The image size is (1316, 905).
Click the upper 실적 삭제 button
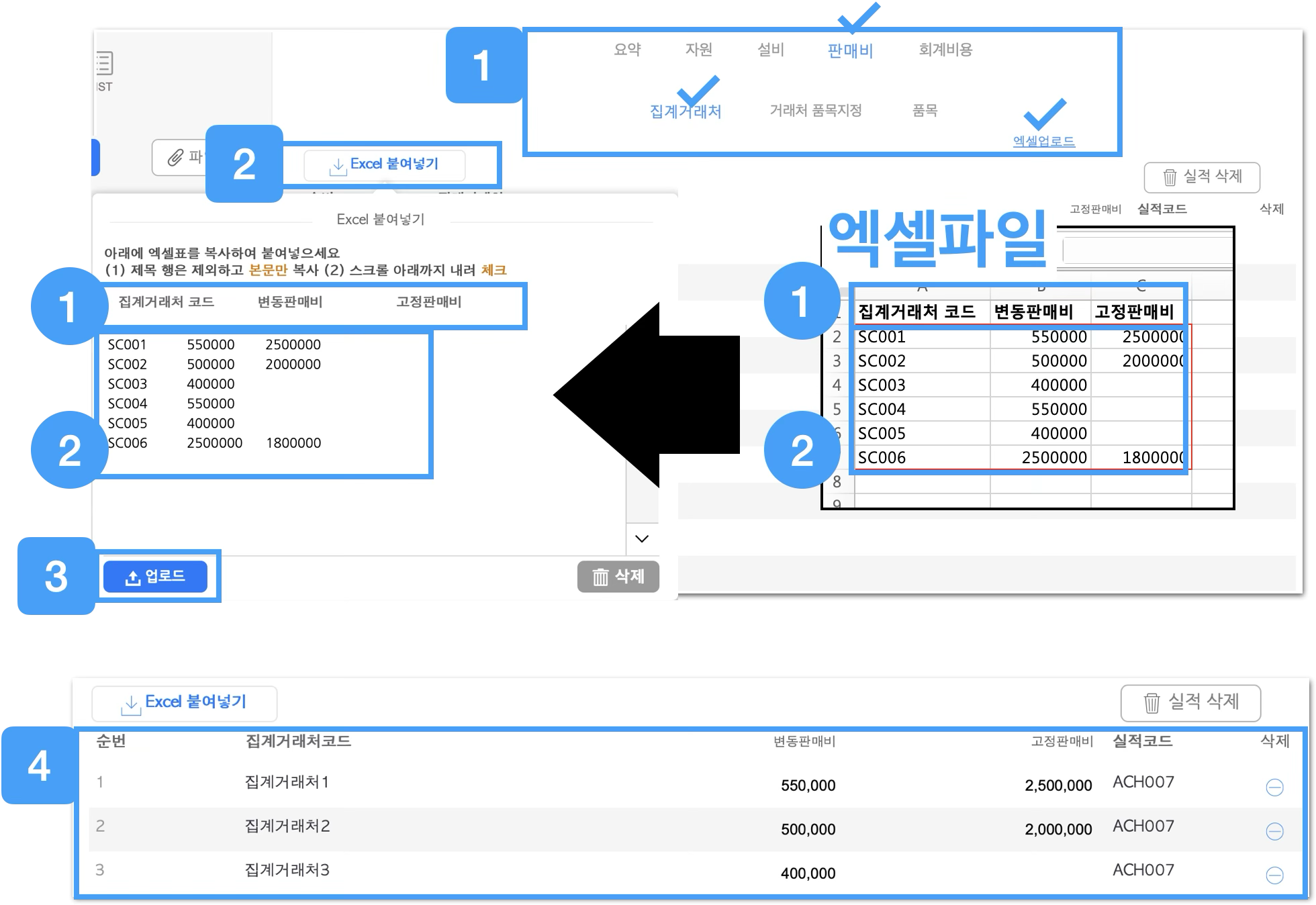click(x=1201, y=177)
